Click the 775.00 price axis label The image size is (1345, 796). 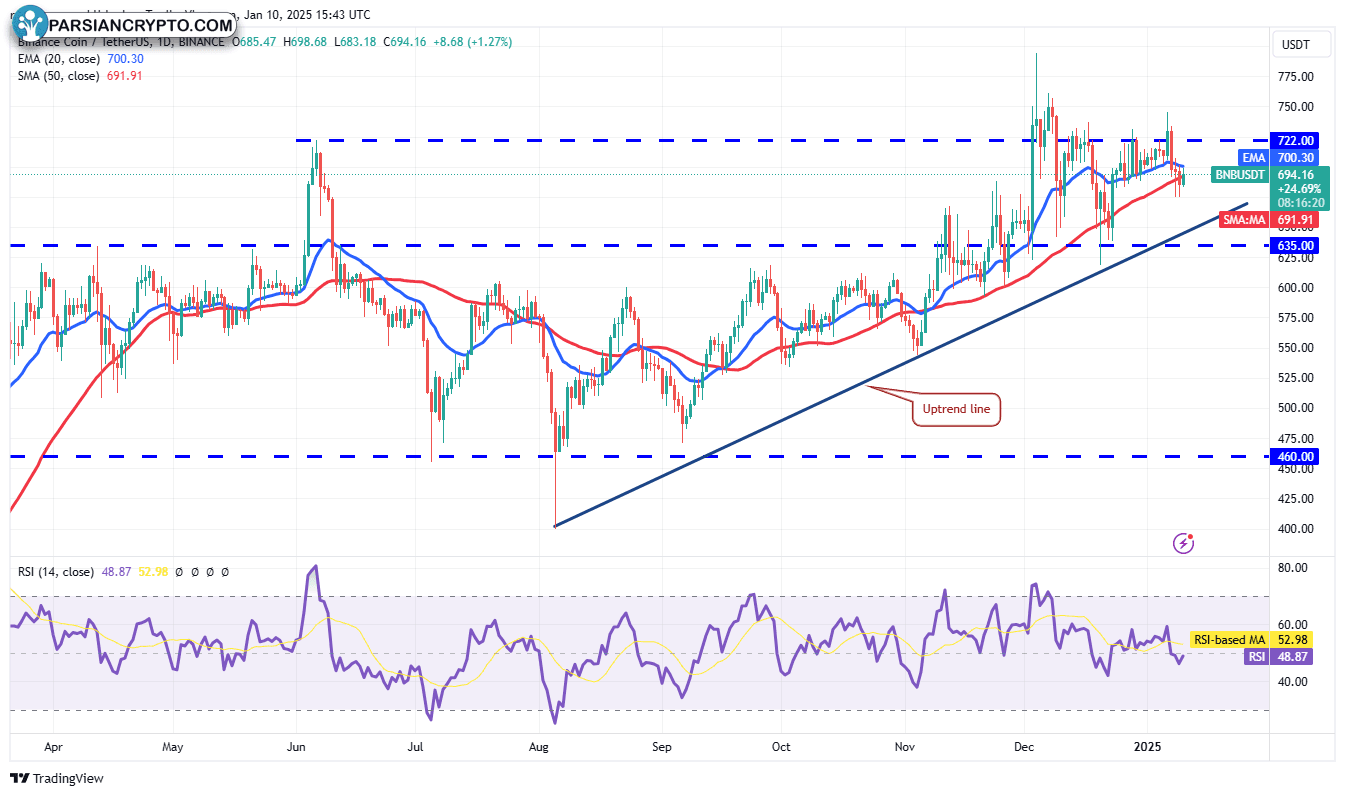1297,77
